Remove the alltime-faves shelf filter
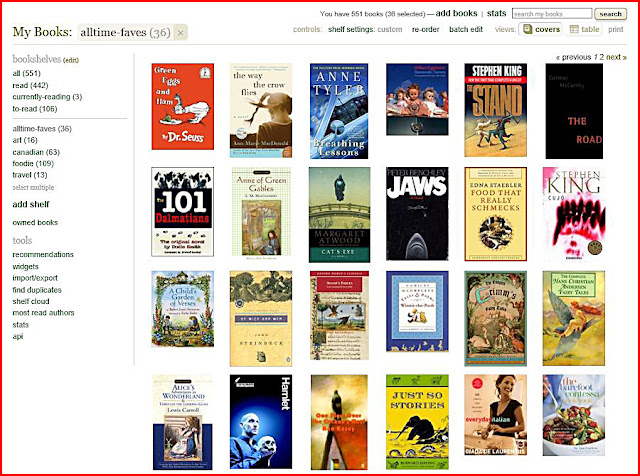This screenshot has height=476, width=640. click(x=180, y=33)
